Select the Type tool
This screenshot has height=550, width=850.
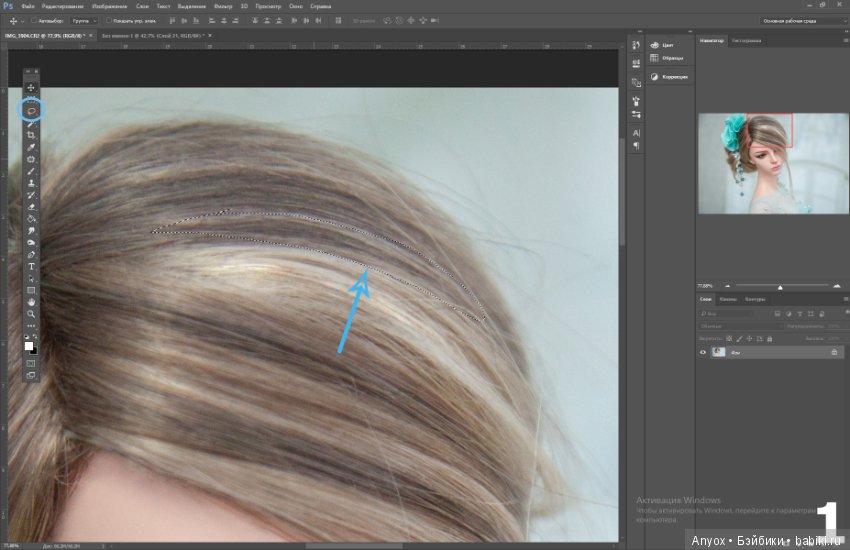(31, 267)
